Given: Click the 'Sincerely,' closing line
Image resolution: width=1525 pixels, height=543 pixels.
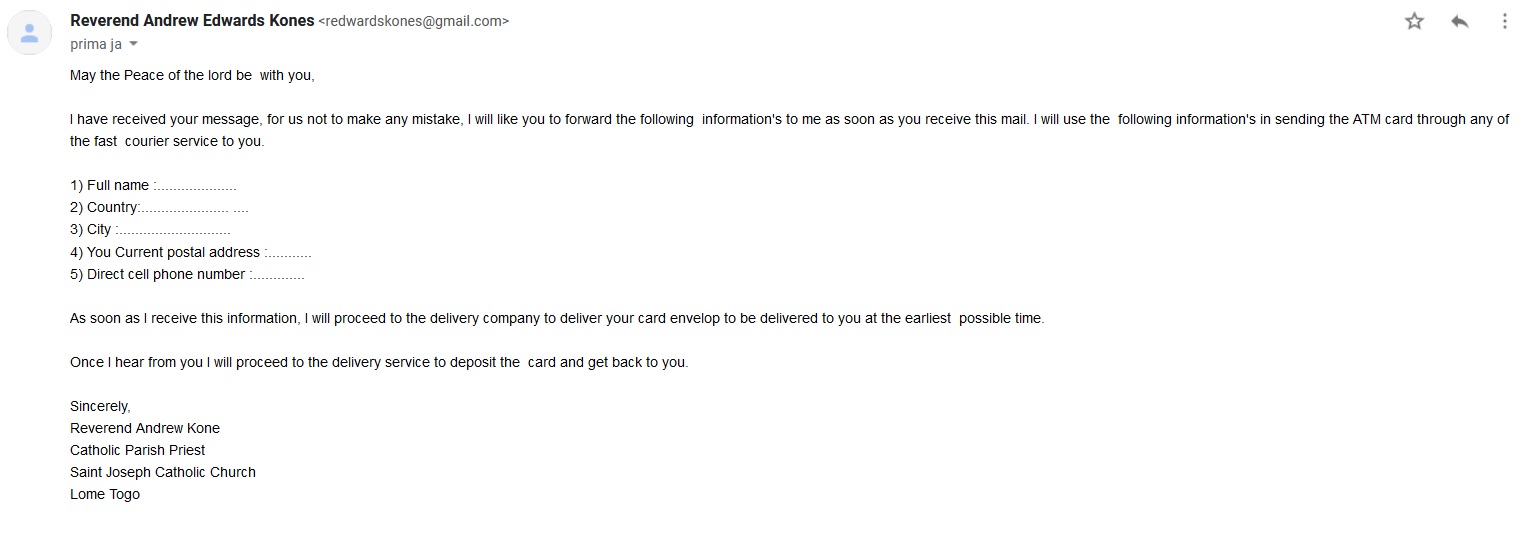Looking at the screenshot, I should [100, 406].
